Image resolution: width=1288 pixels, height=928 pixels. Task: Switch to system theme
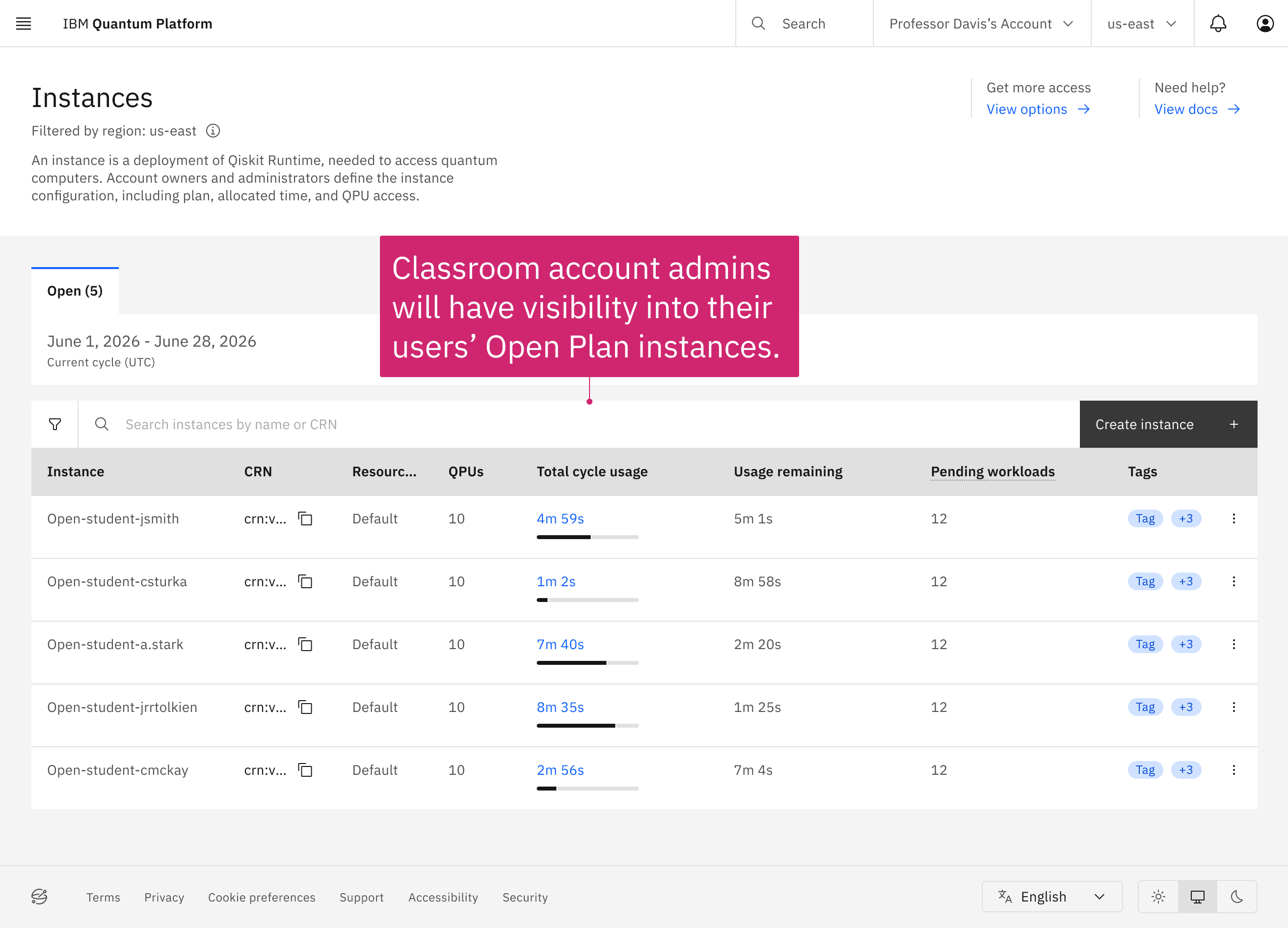pyautogui.click(x=1197, y=897)
